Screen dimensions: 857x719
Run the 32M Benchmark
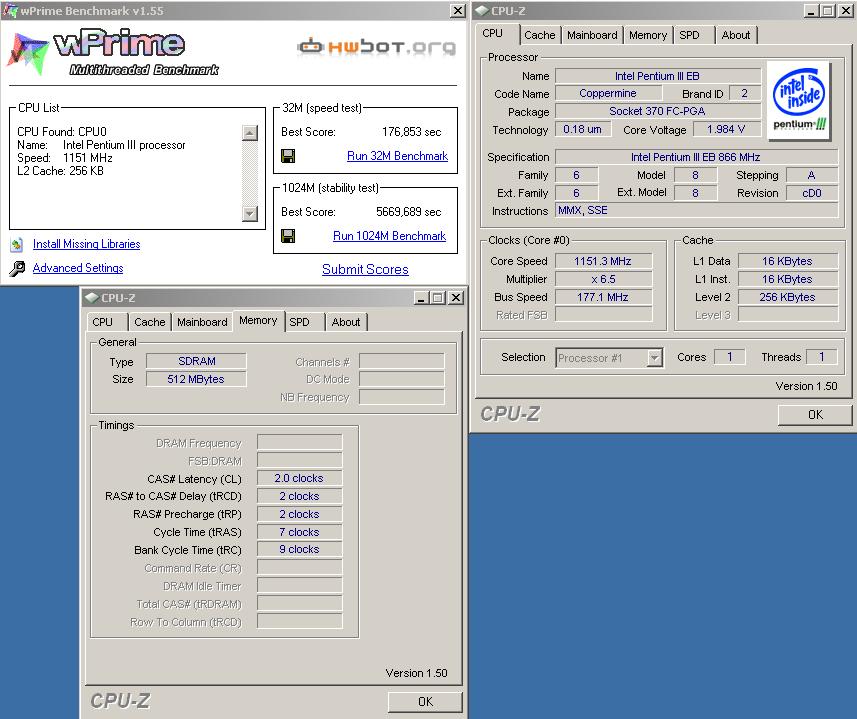coord(397,156)
